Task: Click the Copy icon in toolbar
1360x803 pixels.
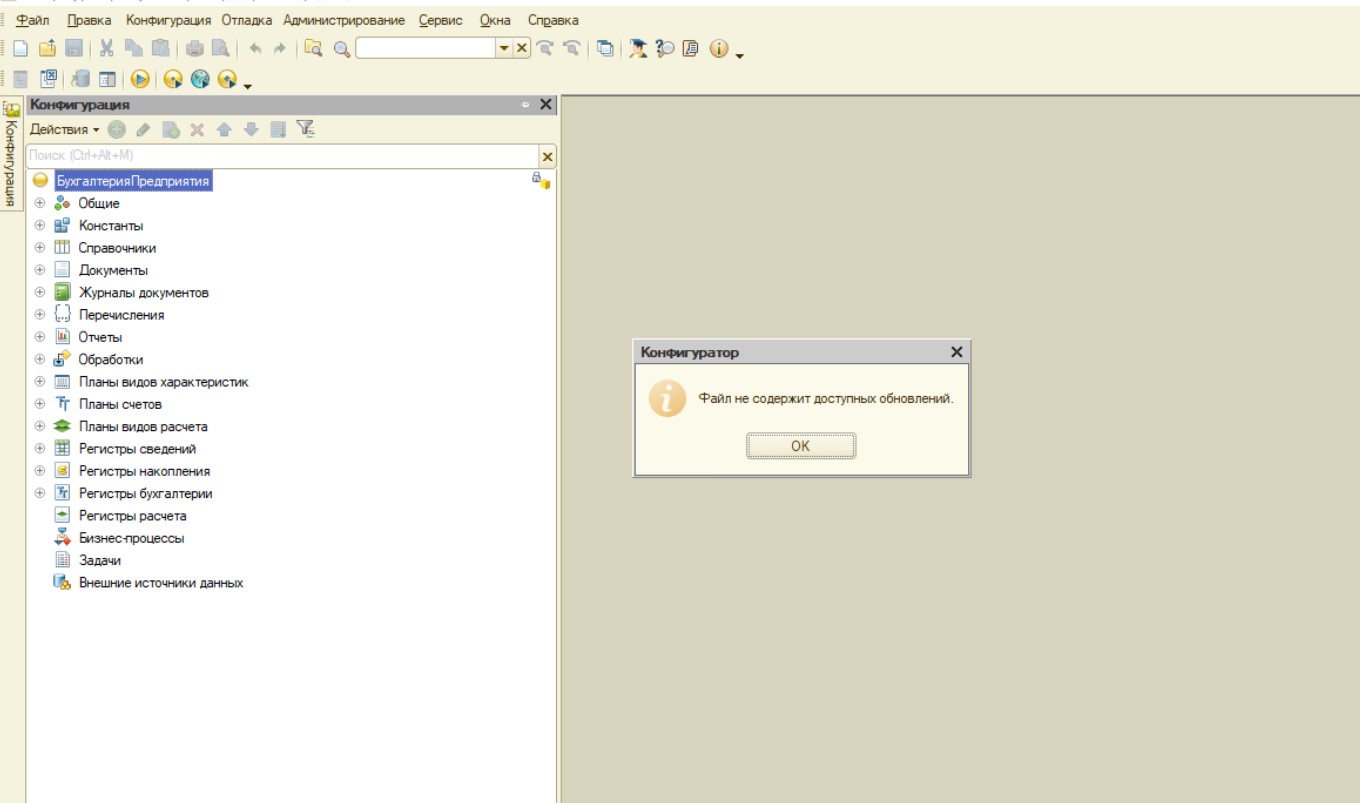Action: 133,48
